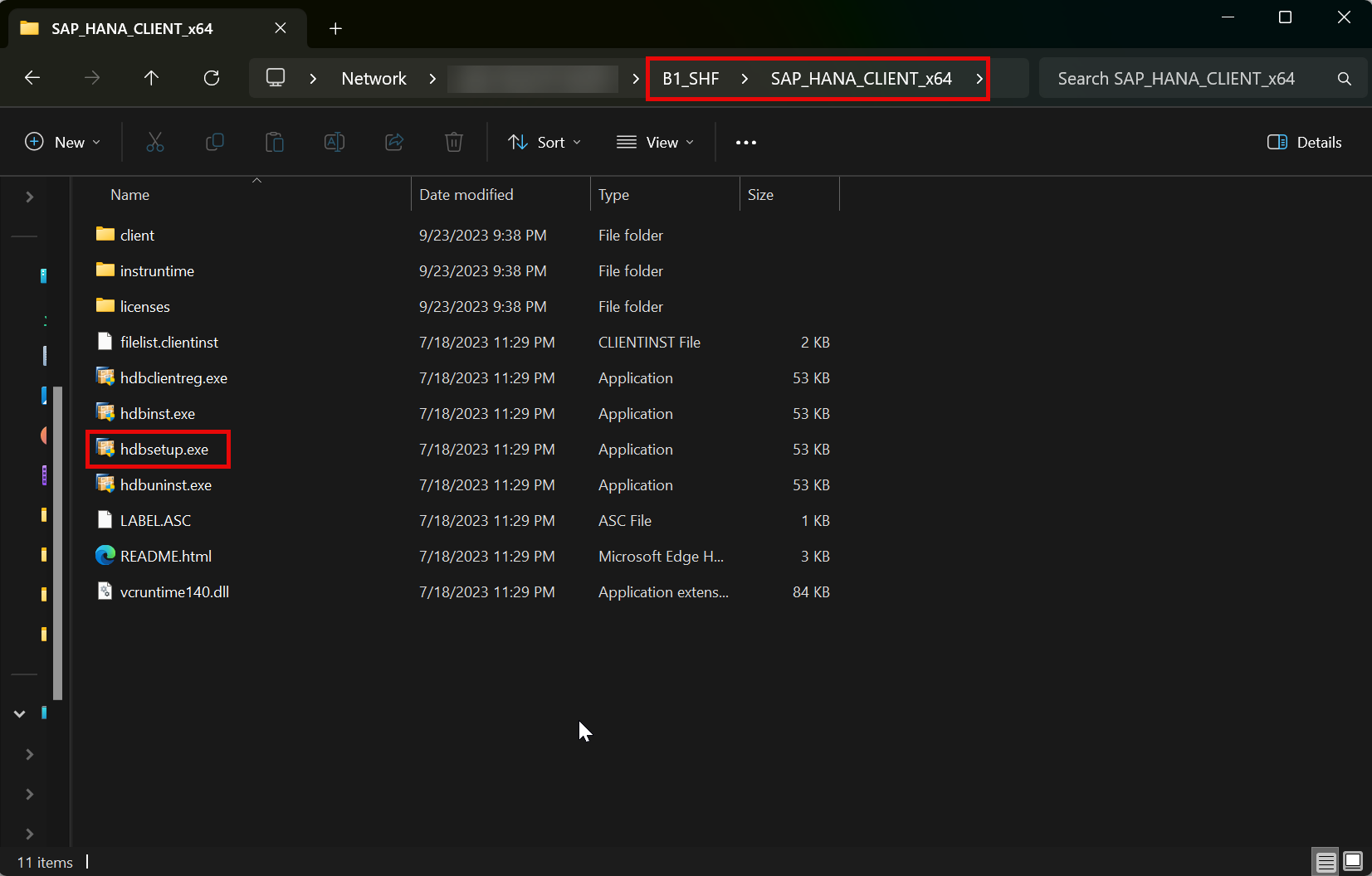Viewport: 1372px width, 876px height.
Task: Expand chevron after B1_SHF breadcrumb
Action: tap(745, 79)
